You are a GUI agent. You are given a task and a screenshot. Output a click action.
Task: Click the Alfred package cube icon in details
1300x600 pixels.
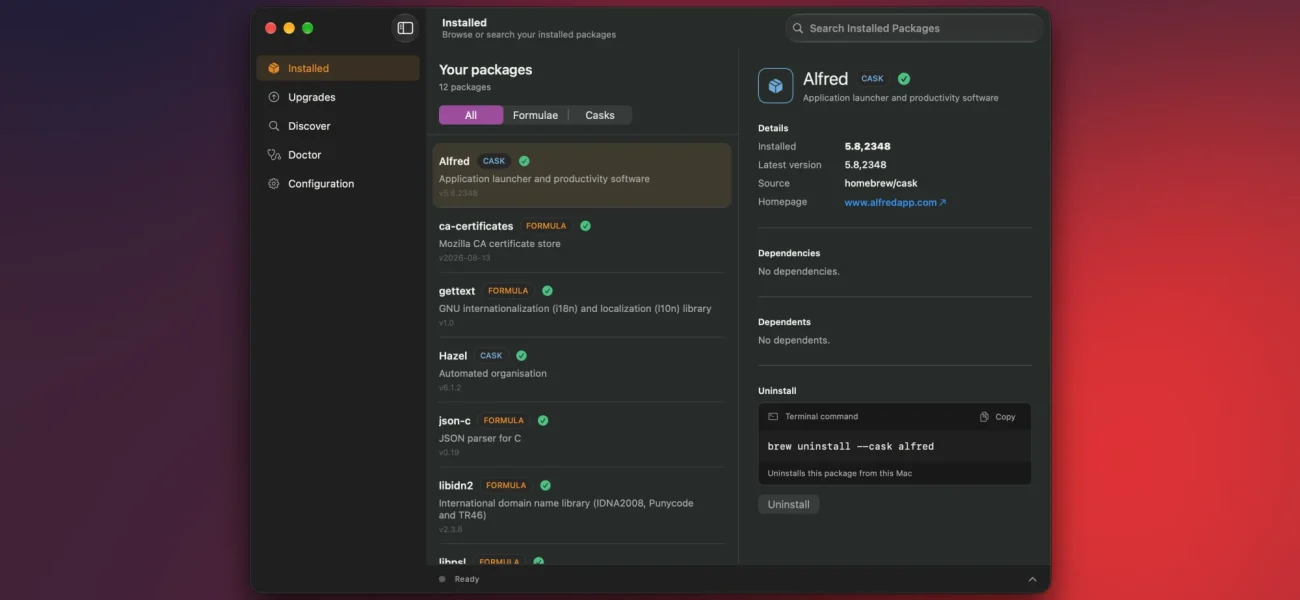776,86
